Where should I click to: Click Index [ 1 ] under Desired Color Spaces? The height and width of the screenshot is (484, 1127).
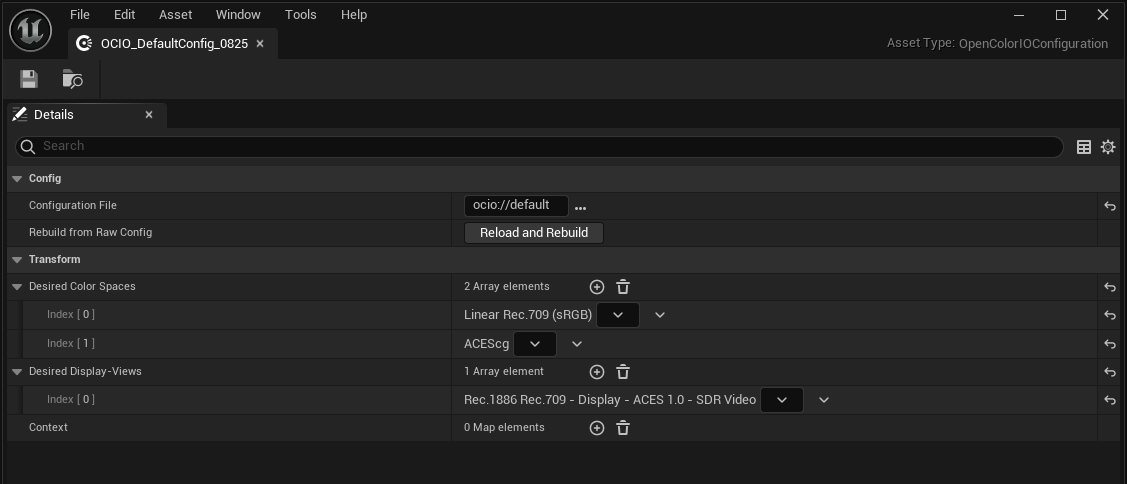pos(70,344)
